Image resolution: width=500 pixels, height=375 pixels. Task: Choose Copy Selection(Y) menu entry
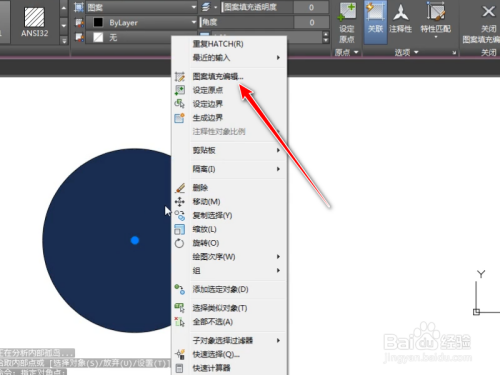(229, 215)
